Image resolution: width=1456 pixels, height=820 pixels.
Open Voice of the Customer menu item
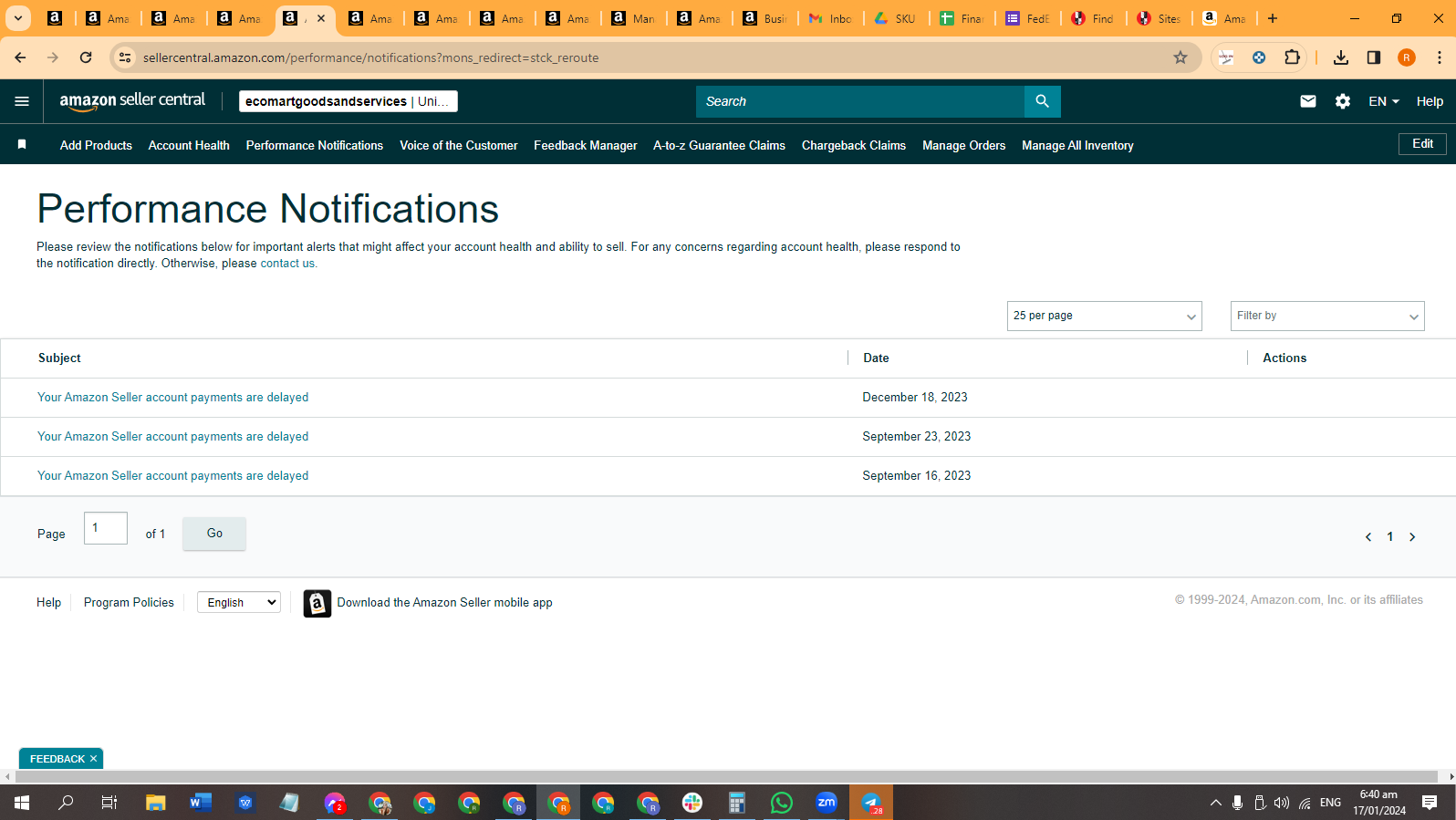coord(459,145)
